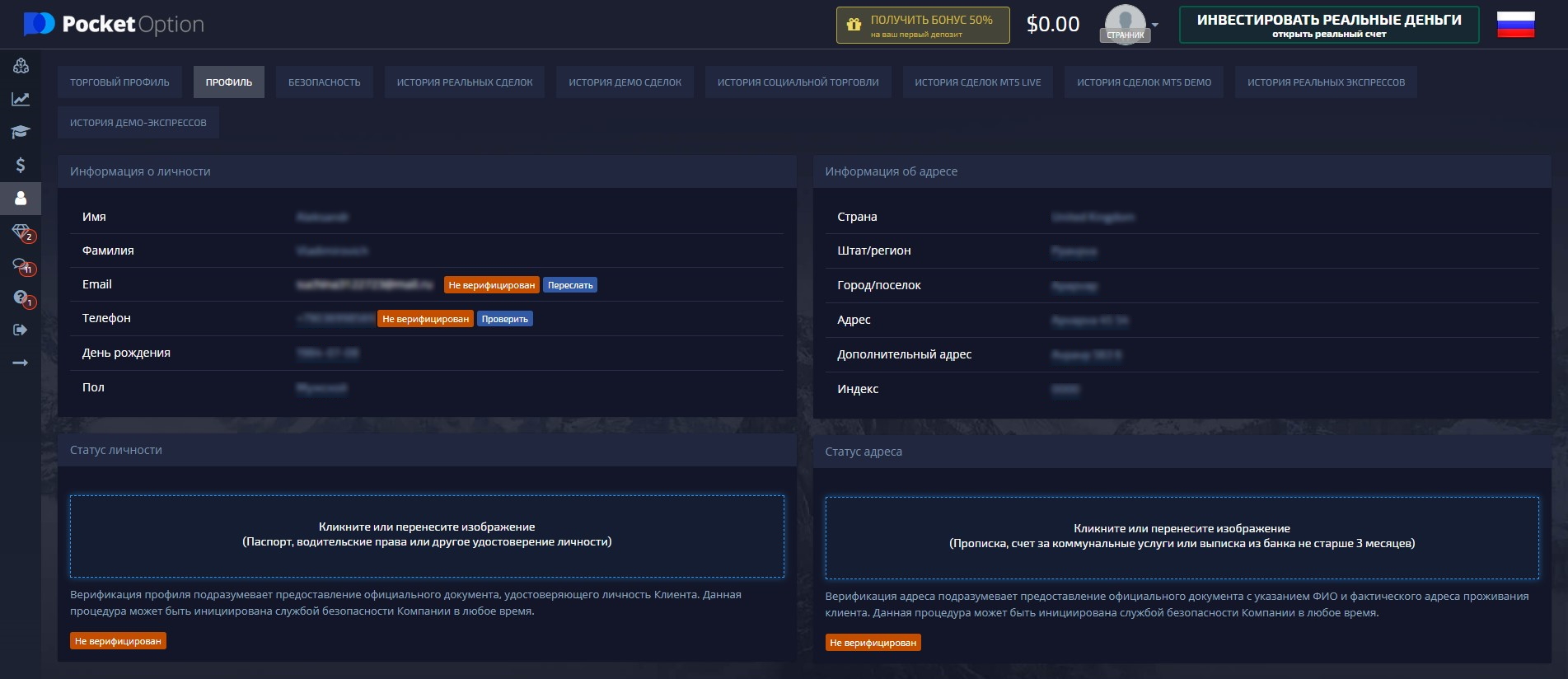Open the avatar dropdown arrow menu
1568x679 pixels.
click(x=1154, y=25)
